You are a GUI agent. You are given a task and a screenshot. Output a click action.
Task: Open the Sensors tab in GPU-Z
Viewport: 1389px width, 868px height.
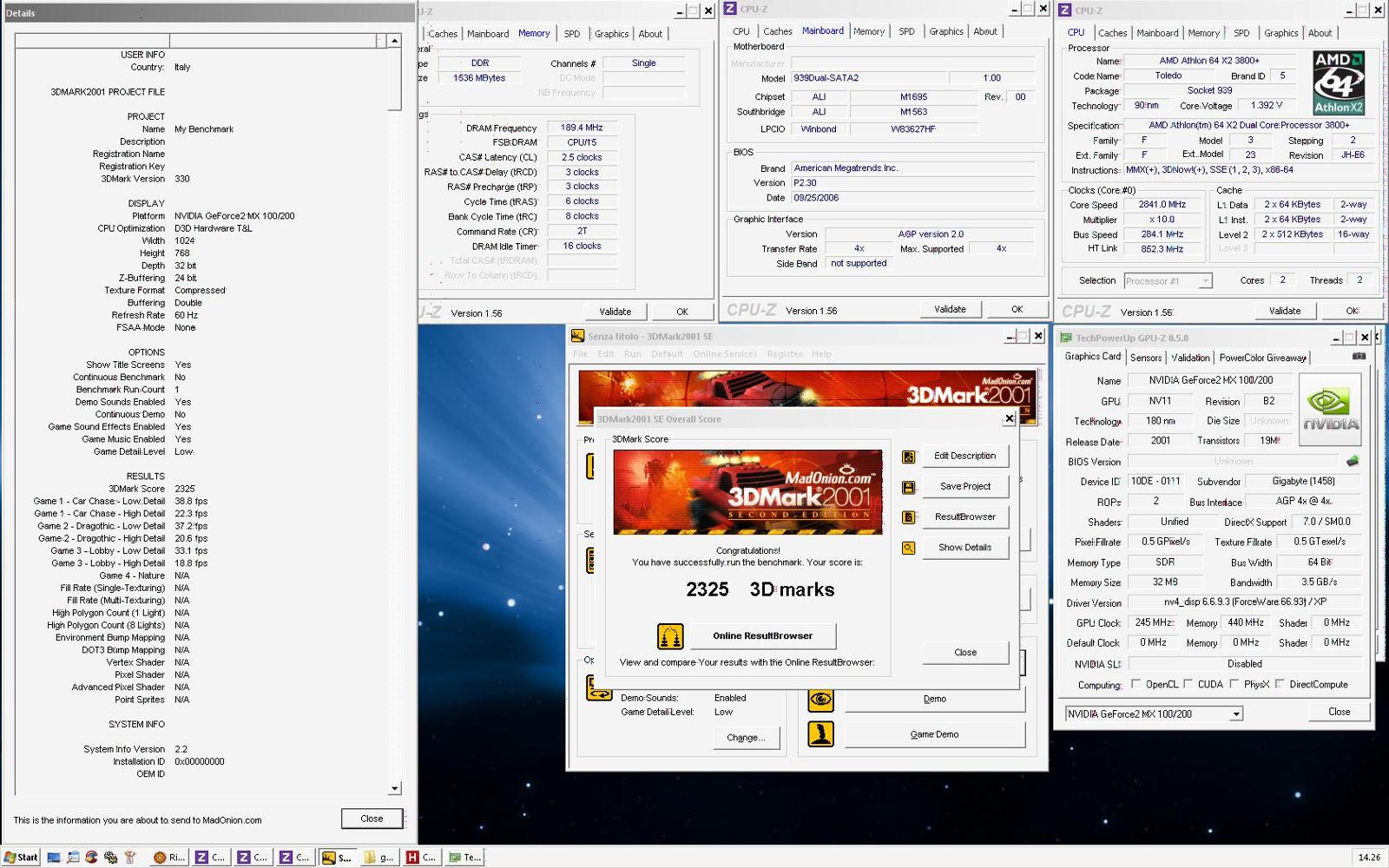(x=1146, y=358)
